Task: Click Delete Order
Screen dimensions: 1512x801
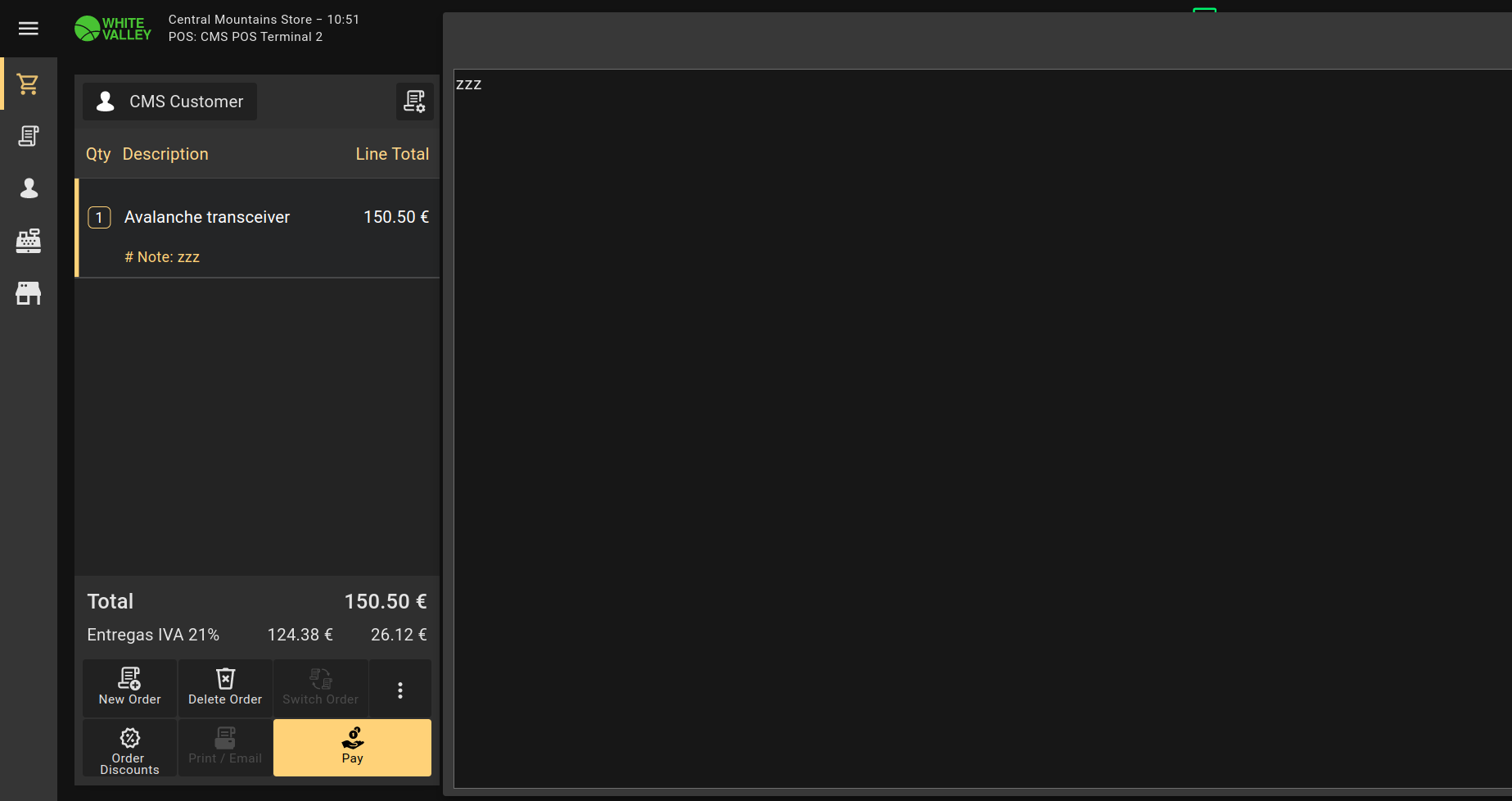Action: (225, 688)
